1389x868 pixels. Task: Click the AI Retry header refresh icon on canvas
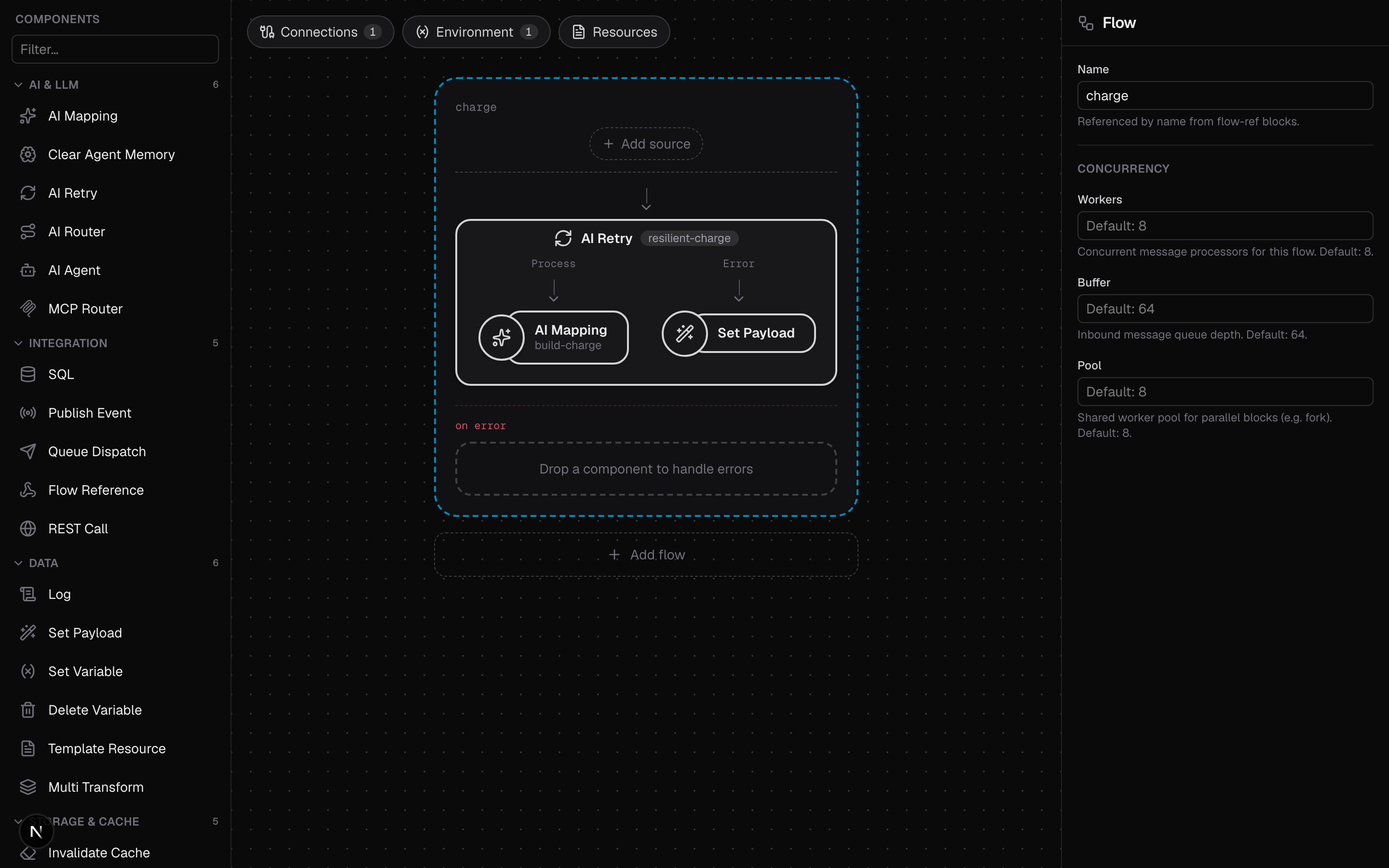click(563, 238)
